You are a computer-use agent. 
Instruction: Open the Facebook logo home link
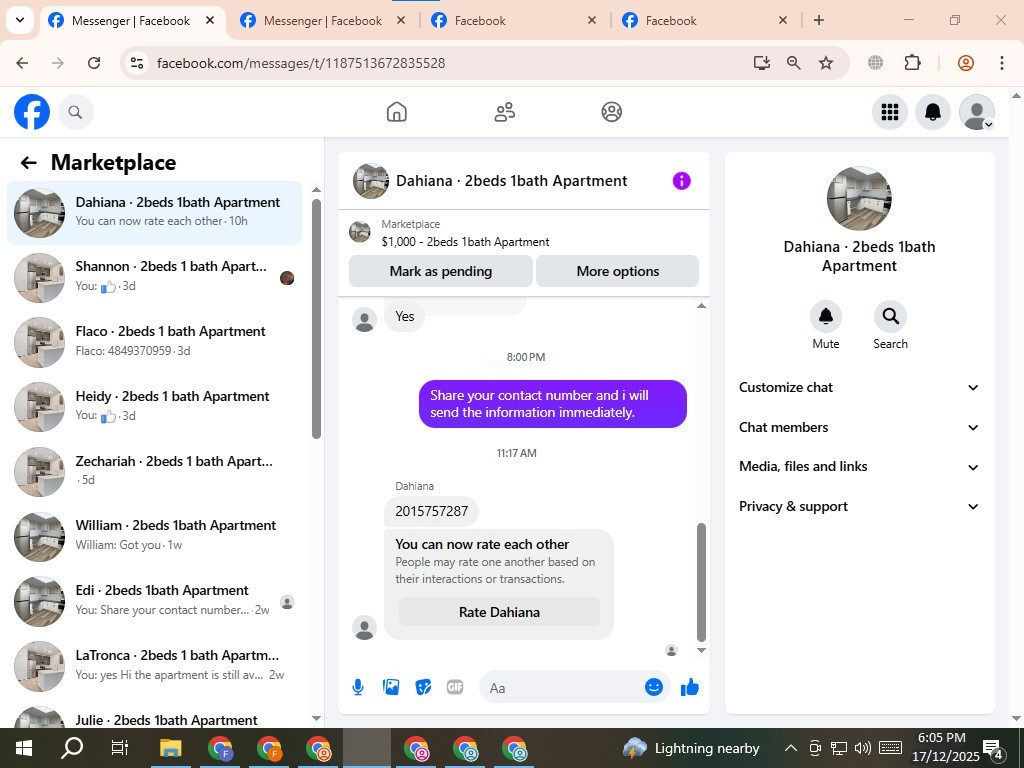coord(32,112)
